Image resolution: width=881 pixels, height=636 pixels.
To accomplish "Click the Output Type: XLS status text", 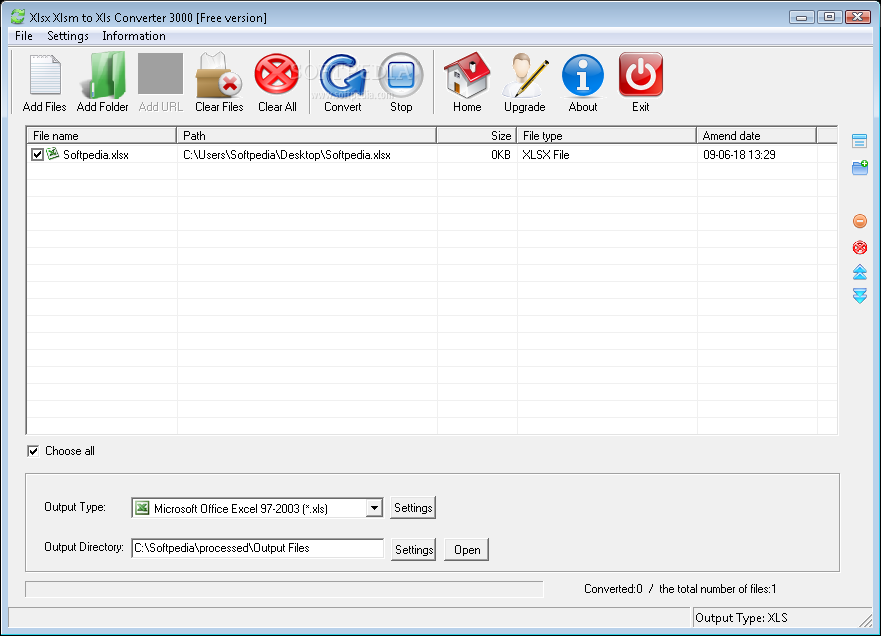I will 741,618.
